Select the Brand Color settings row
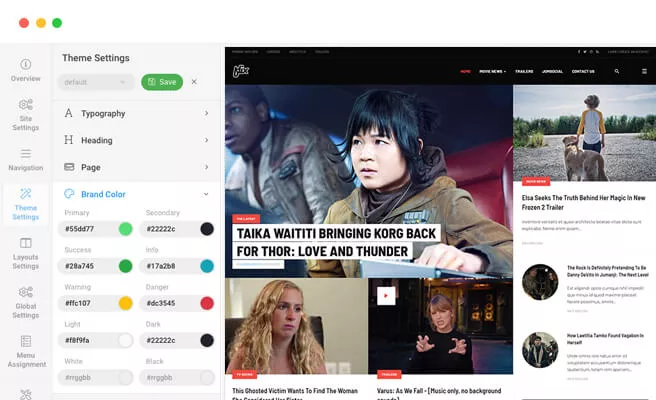 [x=137, y=194]
